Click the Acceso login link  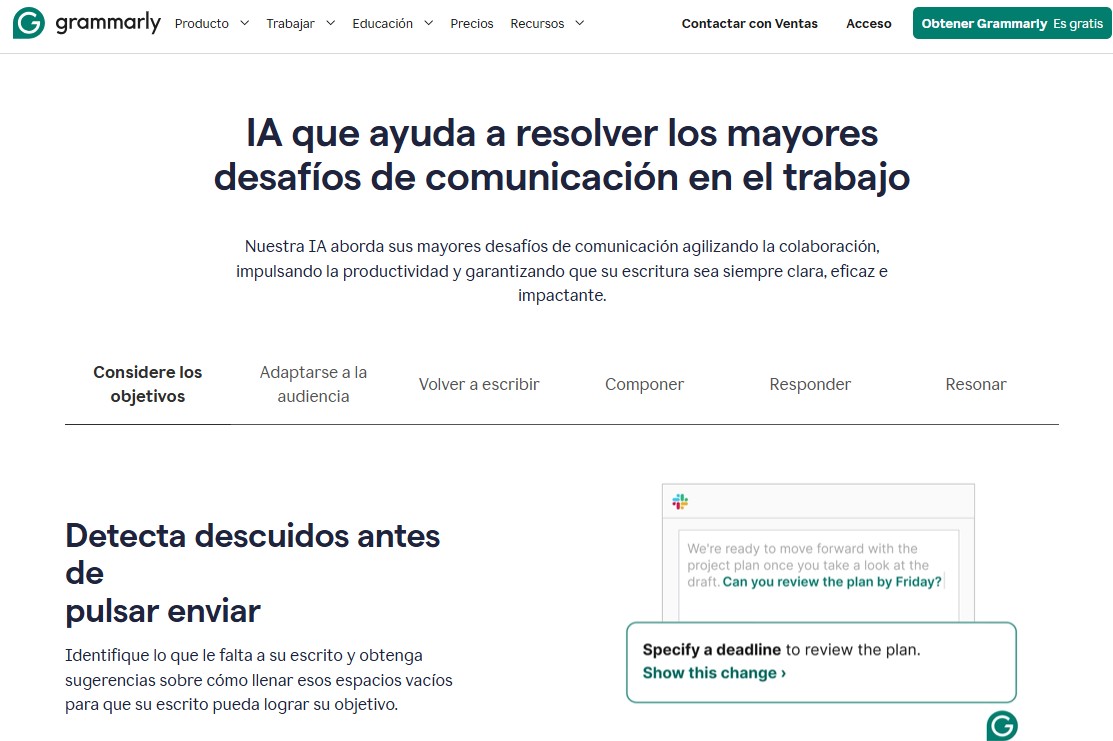pos(868,23)
